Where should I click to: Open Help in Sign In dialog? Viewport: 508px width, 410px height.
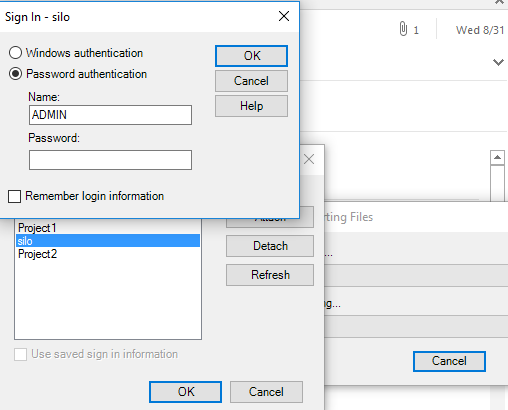(x=251, y=106)
